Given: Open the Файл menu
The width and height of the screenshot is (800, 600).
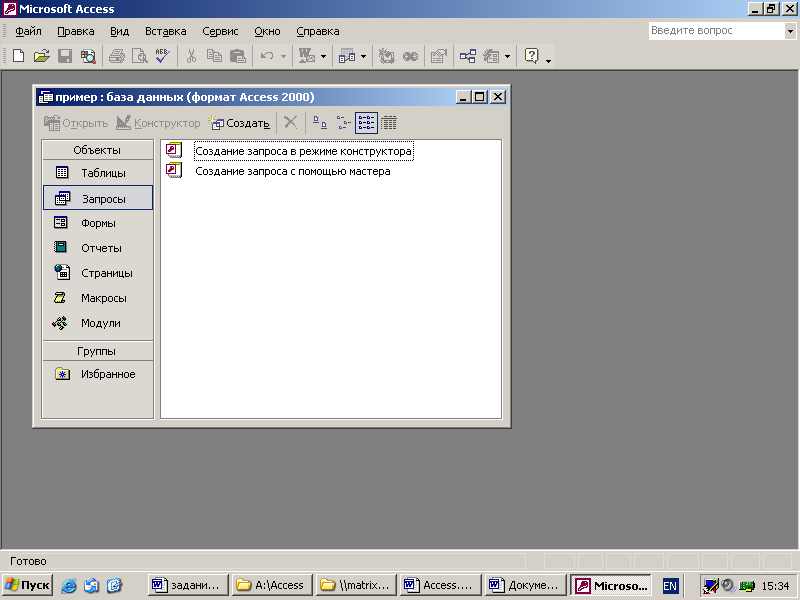Looking at the screenshot, I should pyautogui.click(x=28, y=31).
